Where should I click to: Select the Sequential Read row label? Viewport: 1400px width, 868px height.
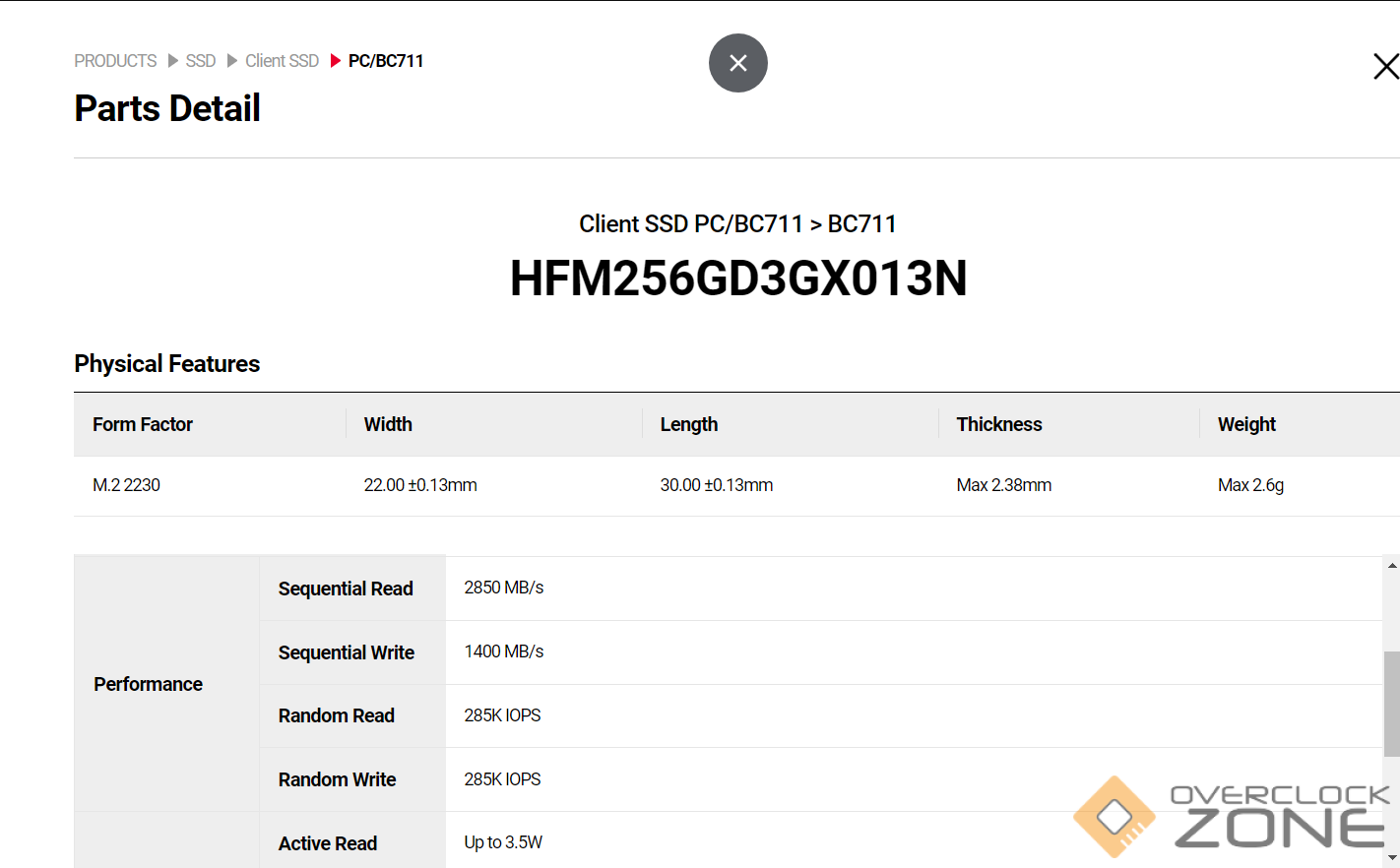tap(346, 589)
